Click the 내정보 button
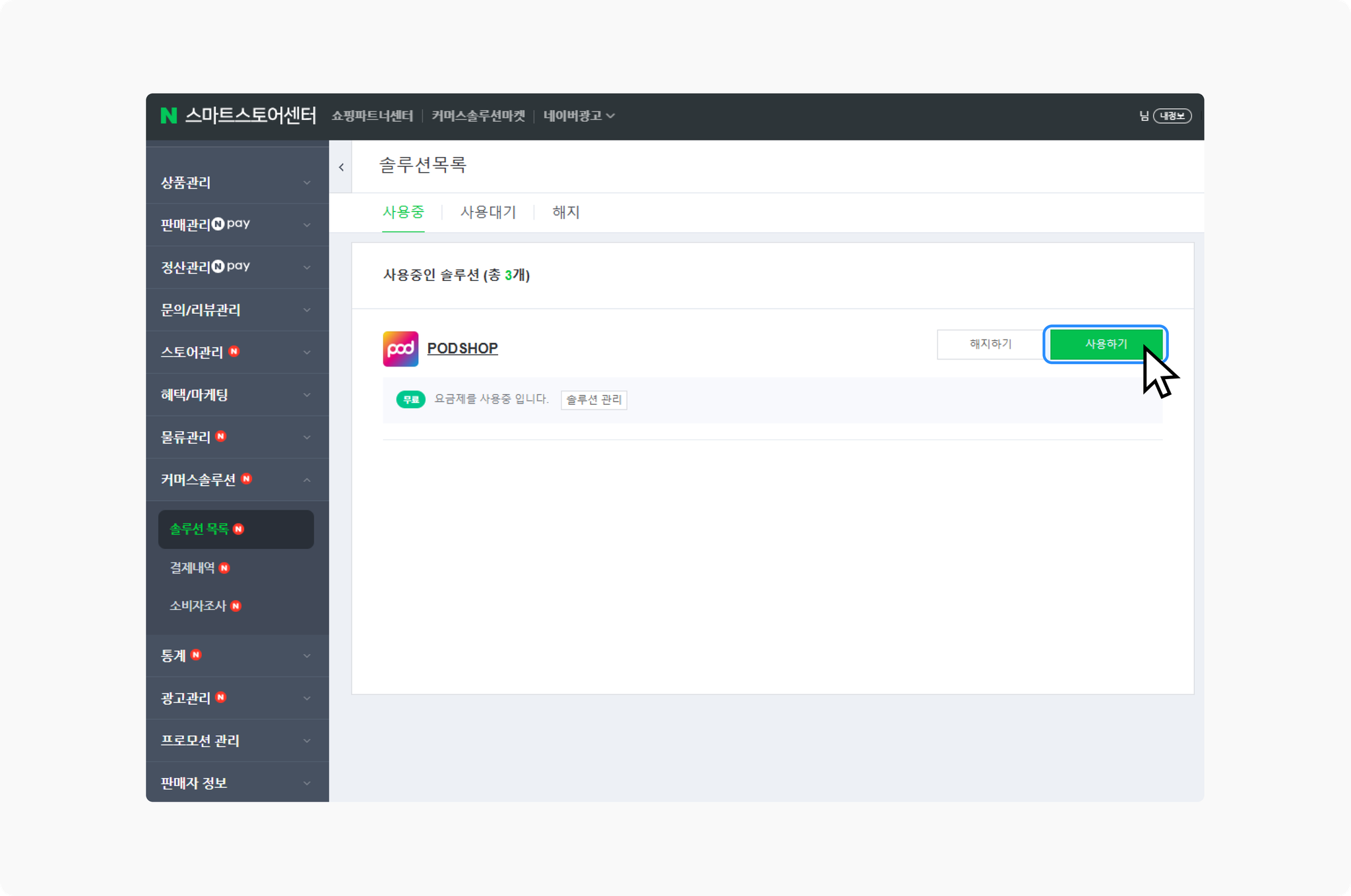Image resolution: width=1351 pixels, height=896 pixels. pos(1172,116)
